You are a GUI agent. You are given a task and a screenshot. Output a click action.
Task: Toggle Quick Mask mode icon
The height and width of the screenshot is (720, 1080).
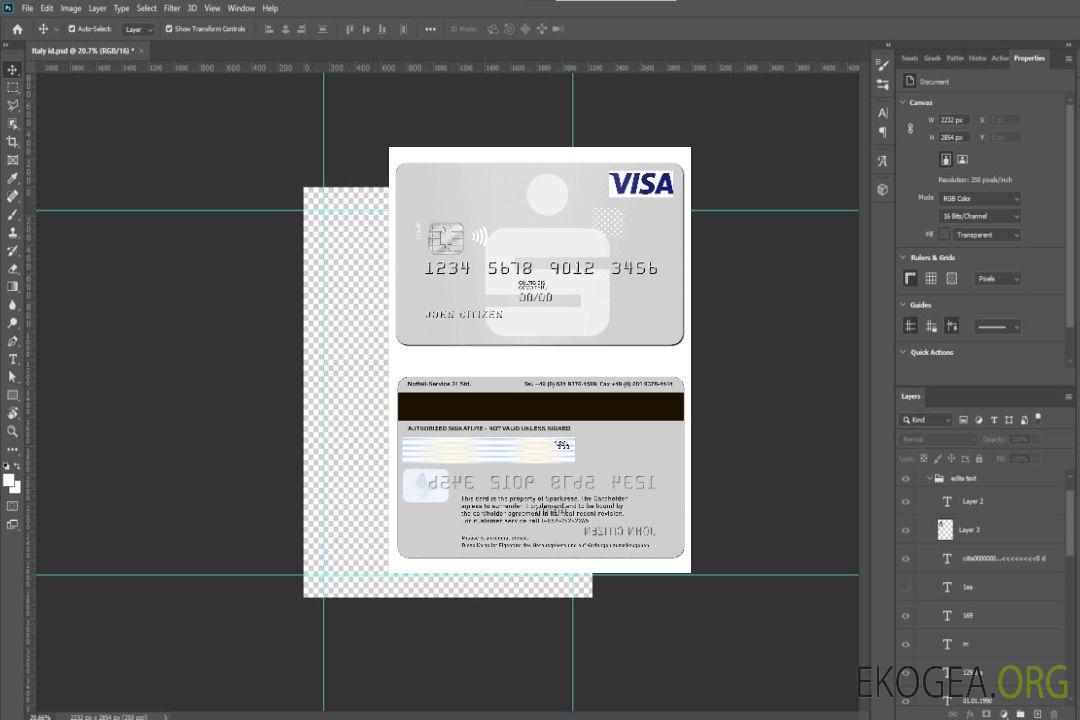click(x=12, y=506)
